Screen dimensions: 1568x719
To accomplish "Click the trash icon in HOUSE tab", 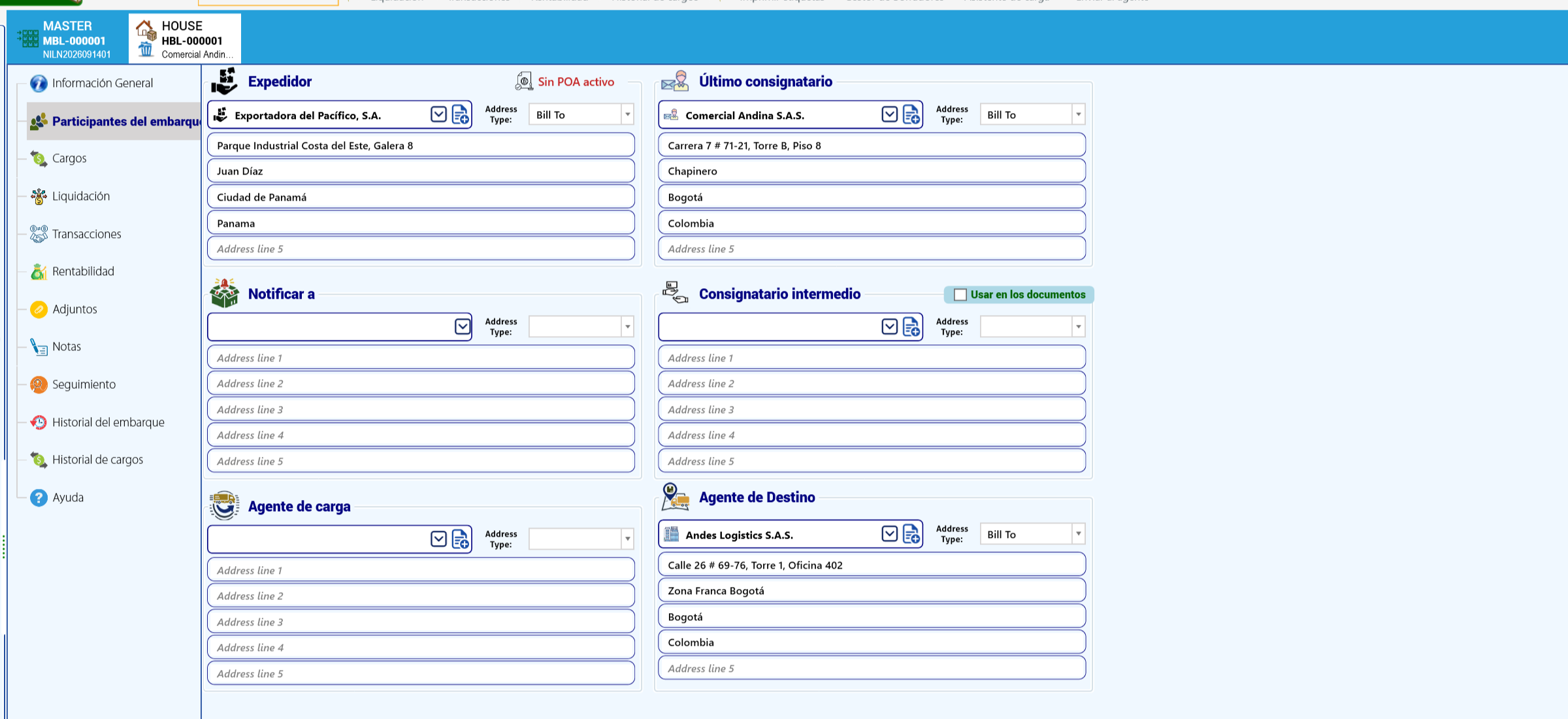I will (x=146, y=50).
